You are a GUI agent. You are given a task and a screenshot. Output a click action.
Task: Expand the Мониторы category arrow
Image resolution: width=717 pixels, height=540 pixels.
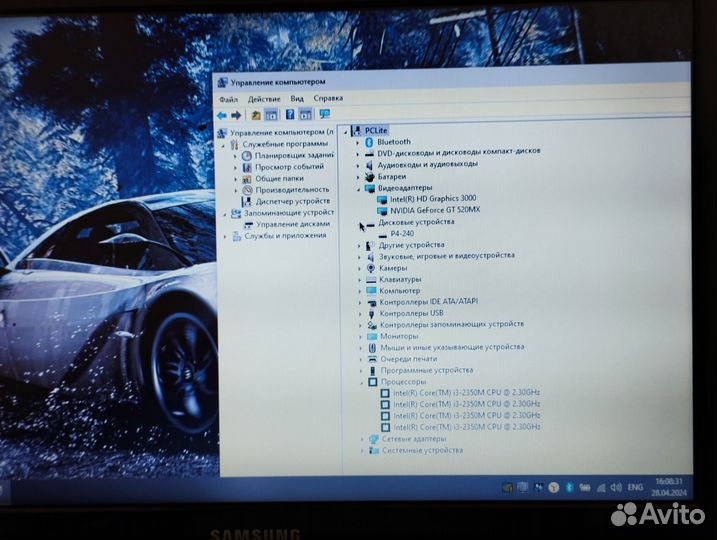click(x=360, y=337)
